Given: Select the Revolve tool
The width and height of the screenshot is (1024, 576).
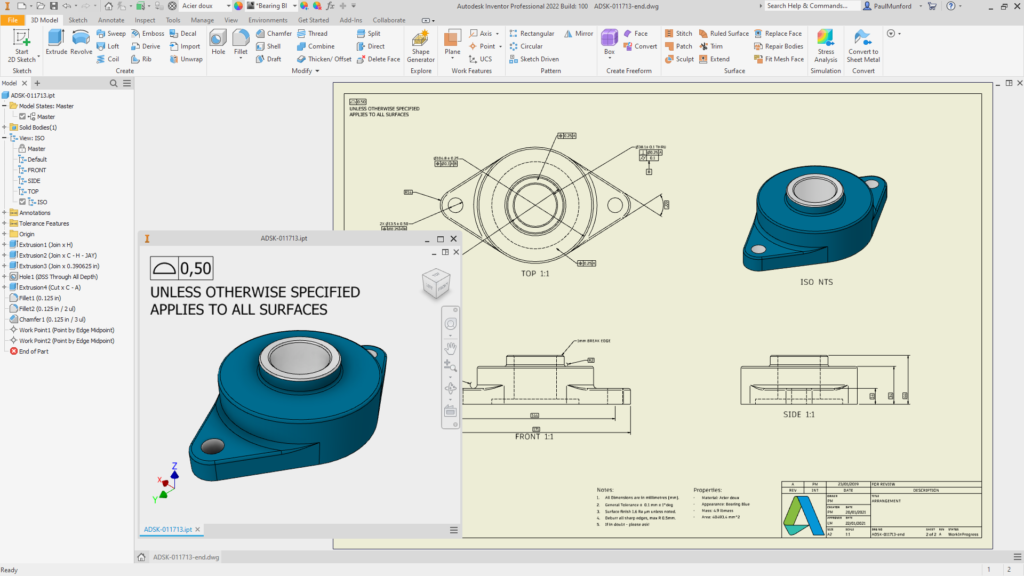Looking at the screenshot, I should click(81, 42).
